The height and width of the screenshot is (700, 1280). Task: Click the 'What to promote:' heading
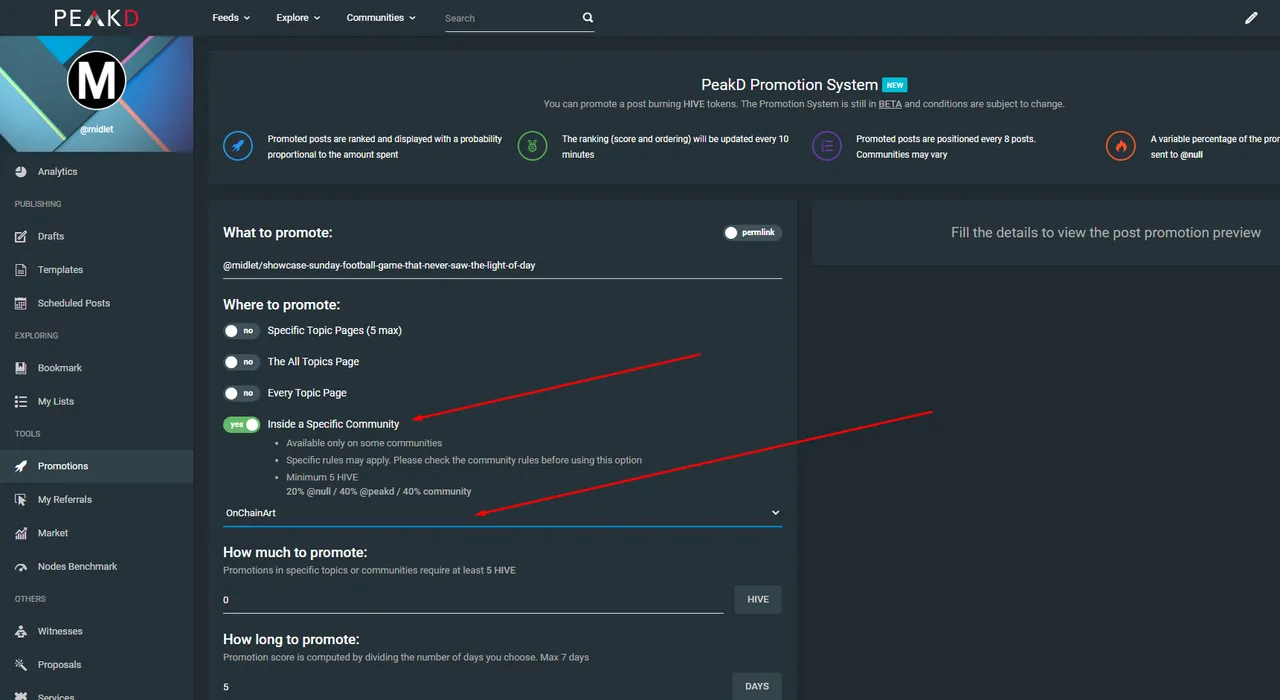pyautogui.click(x=277, y=233)
